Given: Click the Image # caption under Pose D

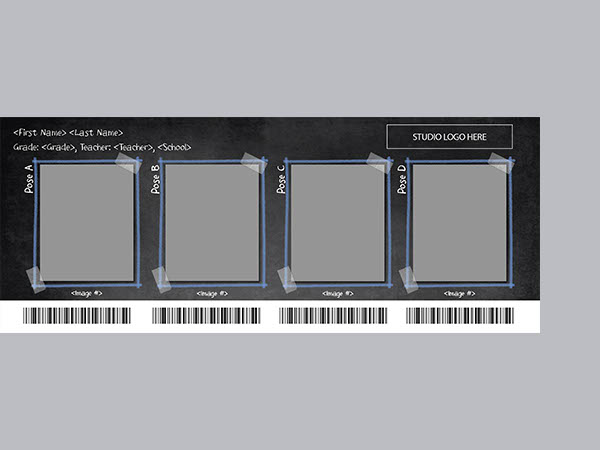Looking at the screenshot, I should coord(460,293).
